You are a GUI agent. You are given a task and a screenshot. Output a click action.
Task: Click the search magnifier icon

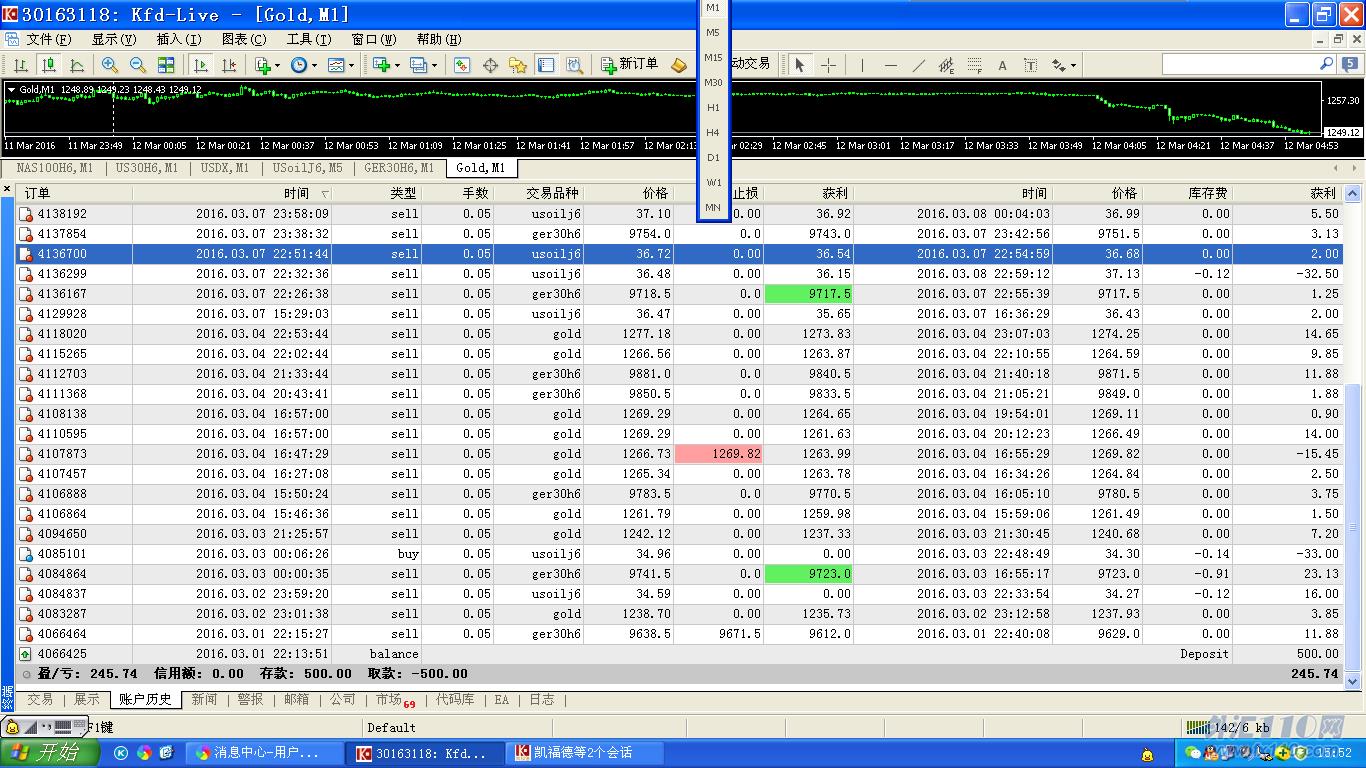(1327, 64)
